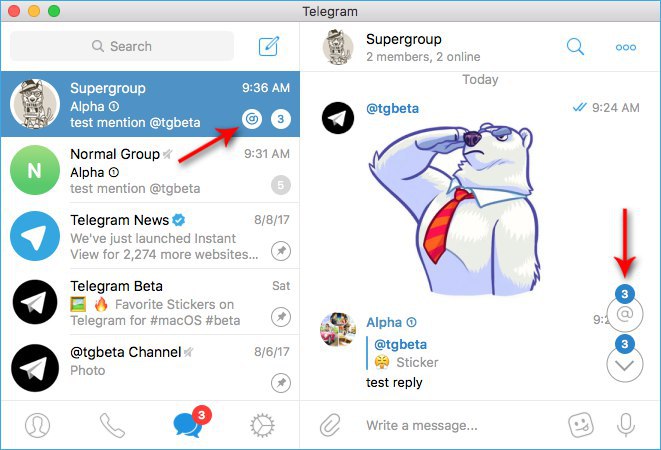Click unread count 3 in Supergroup row

pos(281,119)
